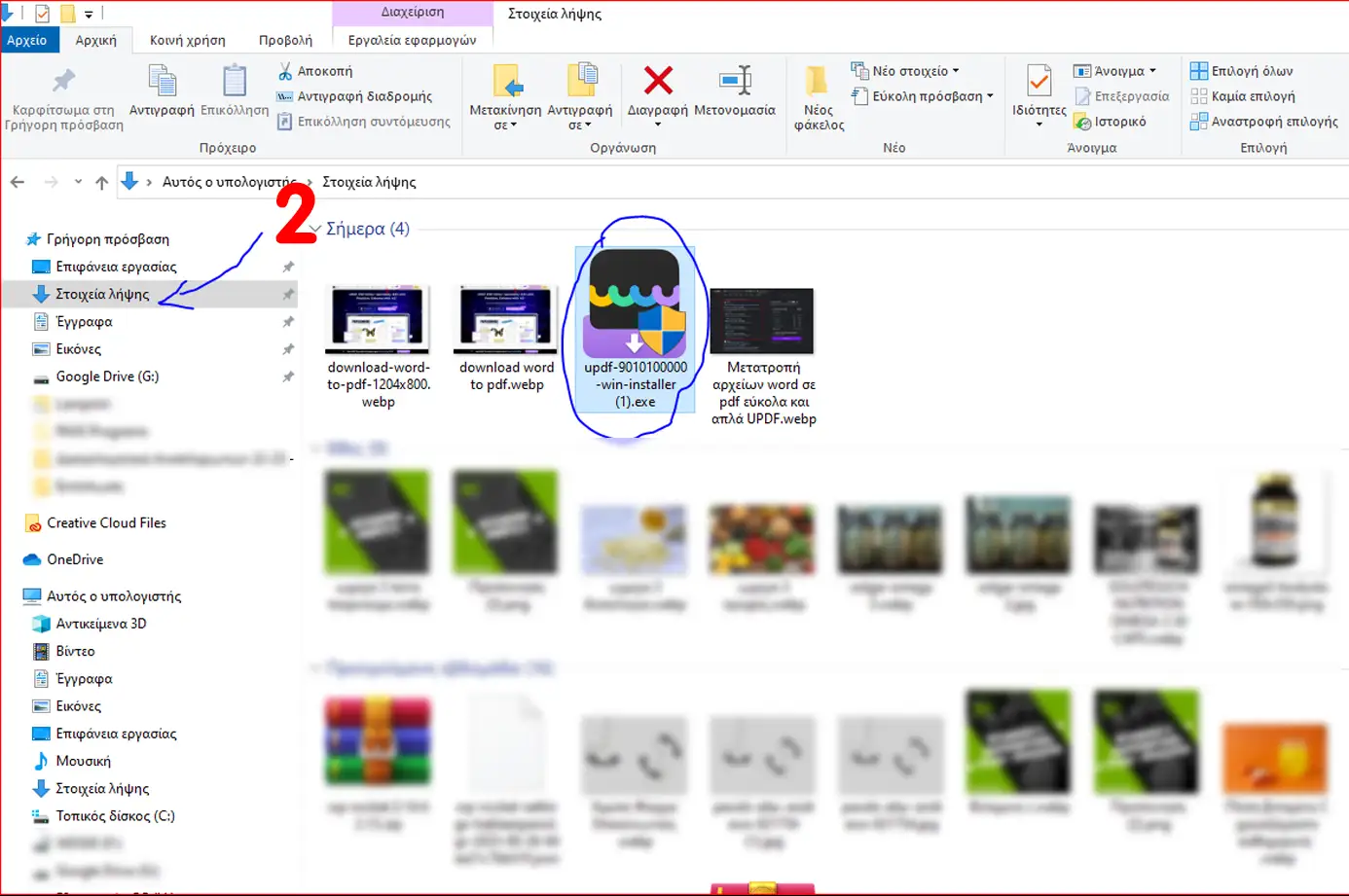Click the Delete (Διαγραφή) red X icon
1349x896 pixels.
pos(658,82)
